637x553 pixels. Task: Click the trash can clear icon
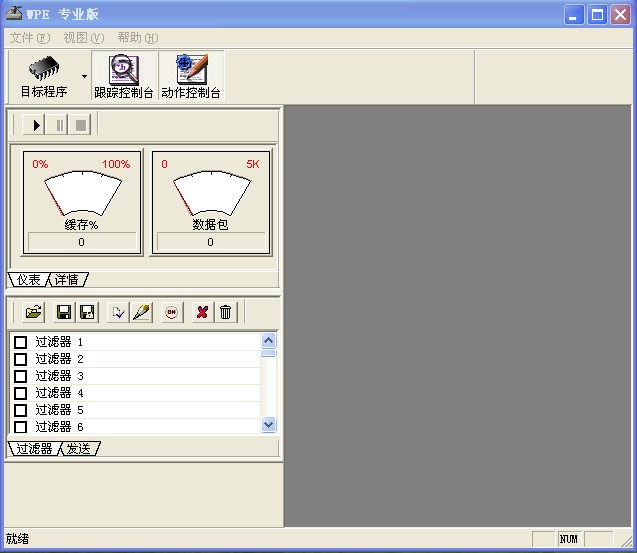(x=226, y=312)
